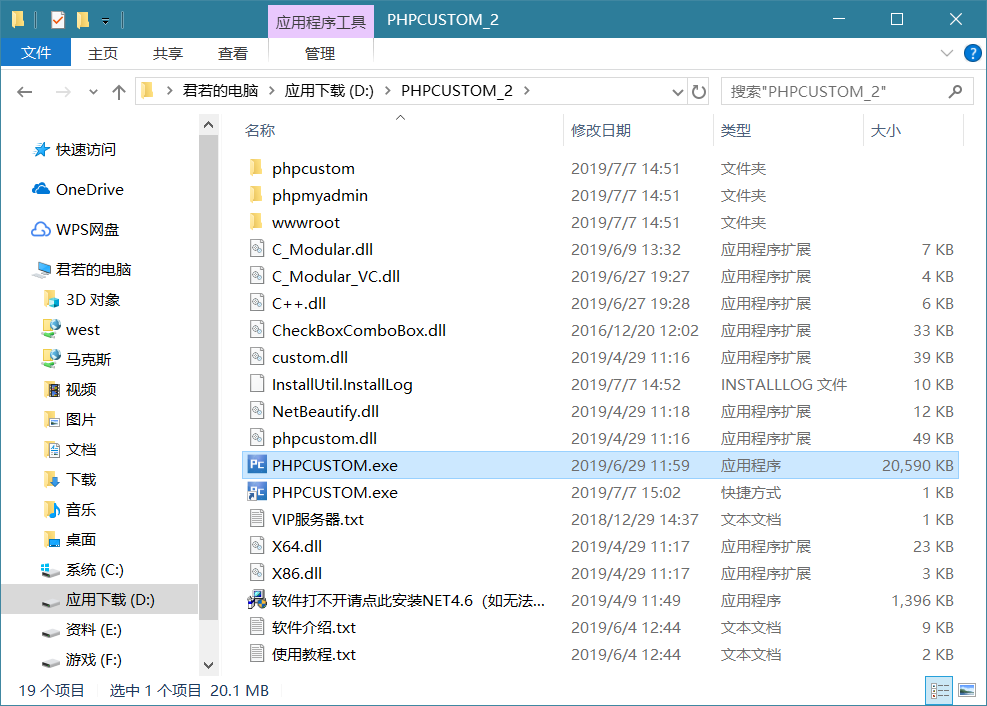Switch to the 主页 ribbon tab
The width and height of the screenshot is (987, 706).
tap(103, 53)
